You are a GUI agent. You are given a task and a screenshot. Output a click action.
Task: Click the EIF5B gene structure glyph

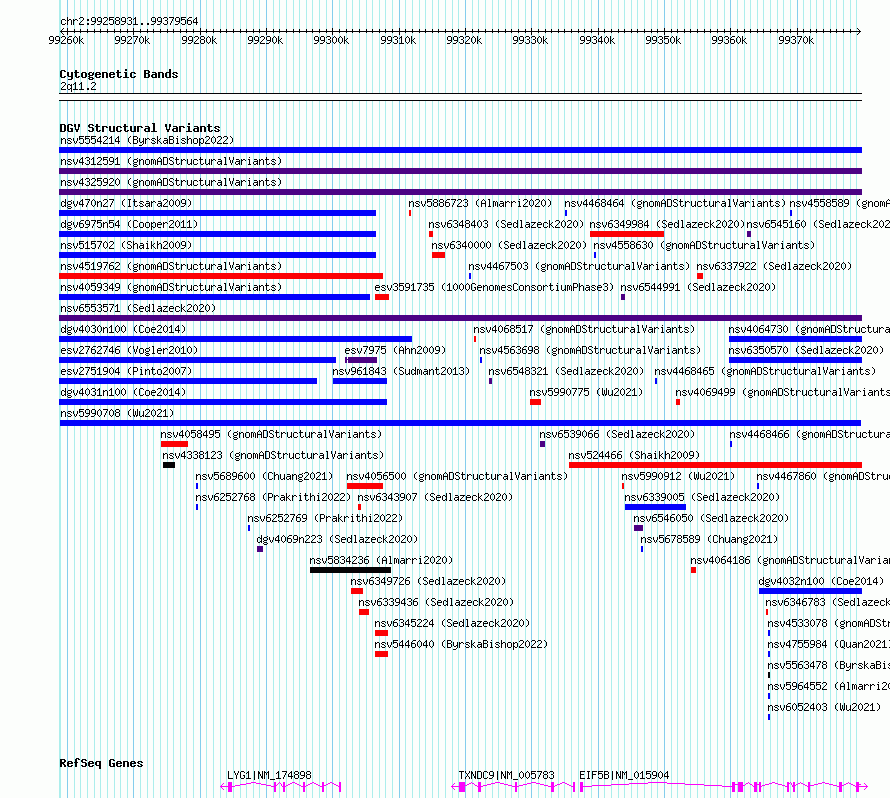point(723,787)
